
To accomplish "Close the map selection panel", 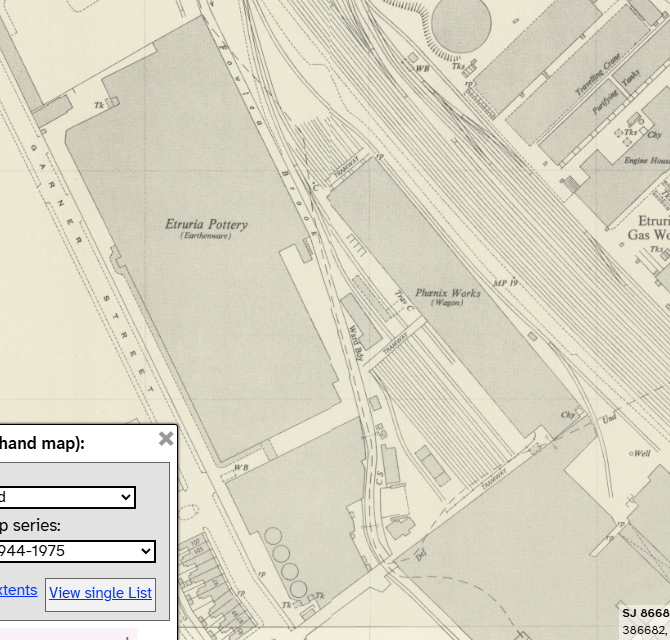I will pos(166,439).
